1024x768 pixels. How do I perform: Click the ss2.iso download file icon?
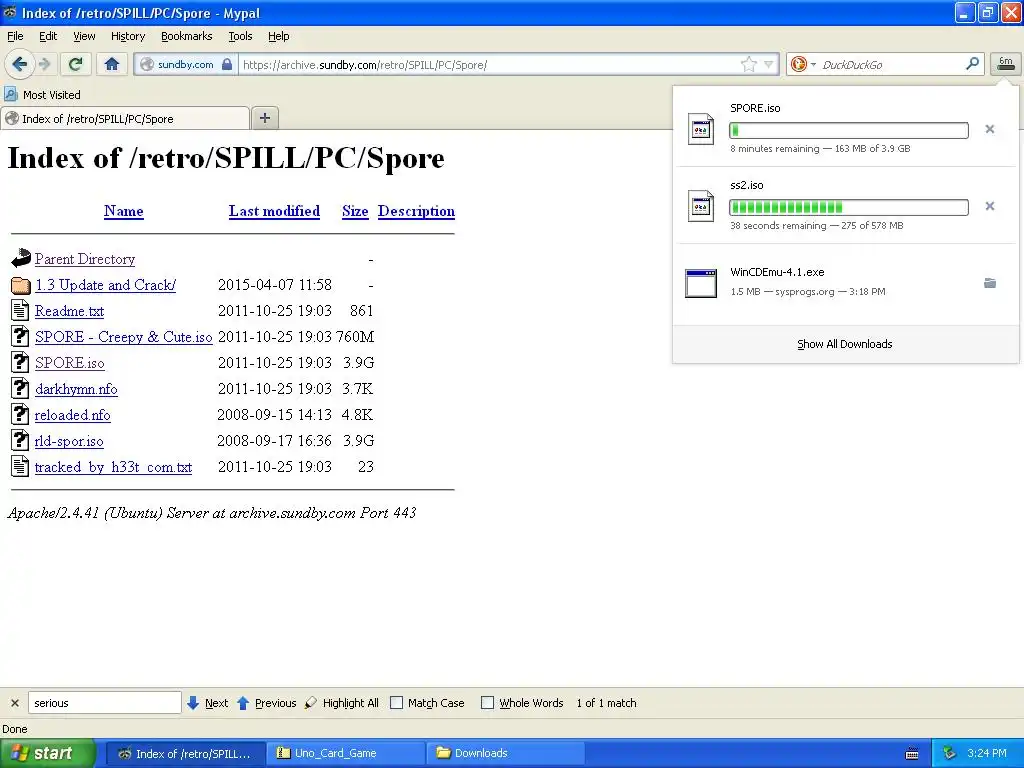tap(701, 206)
